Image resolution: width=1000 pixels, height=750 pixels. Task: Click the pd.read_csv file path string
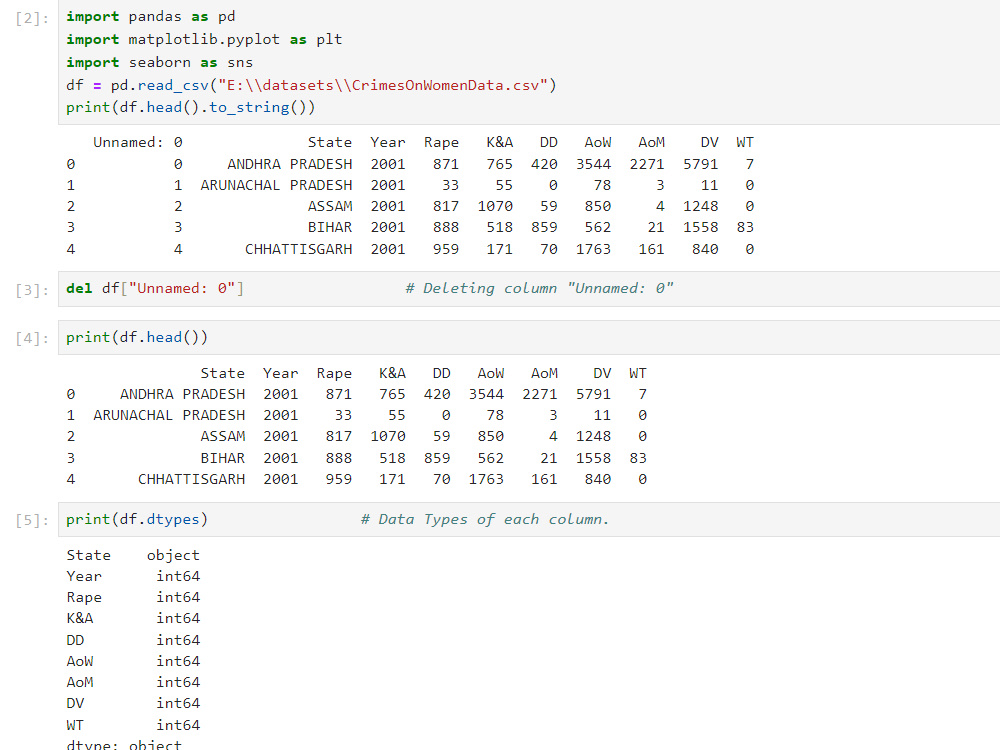[x=383, y=85]
